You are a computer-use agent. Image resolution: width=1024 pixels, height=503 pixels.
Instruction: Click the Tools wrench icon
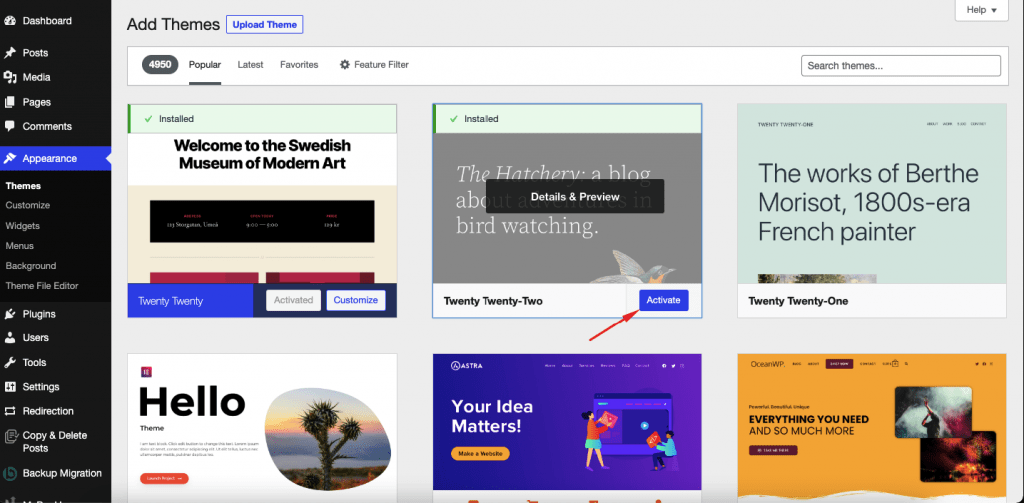click(x=10, y=363)
